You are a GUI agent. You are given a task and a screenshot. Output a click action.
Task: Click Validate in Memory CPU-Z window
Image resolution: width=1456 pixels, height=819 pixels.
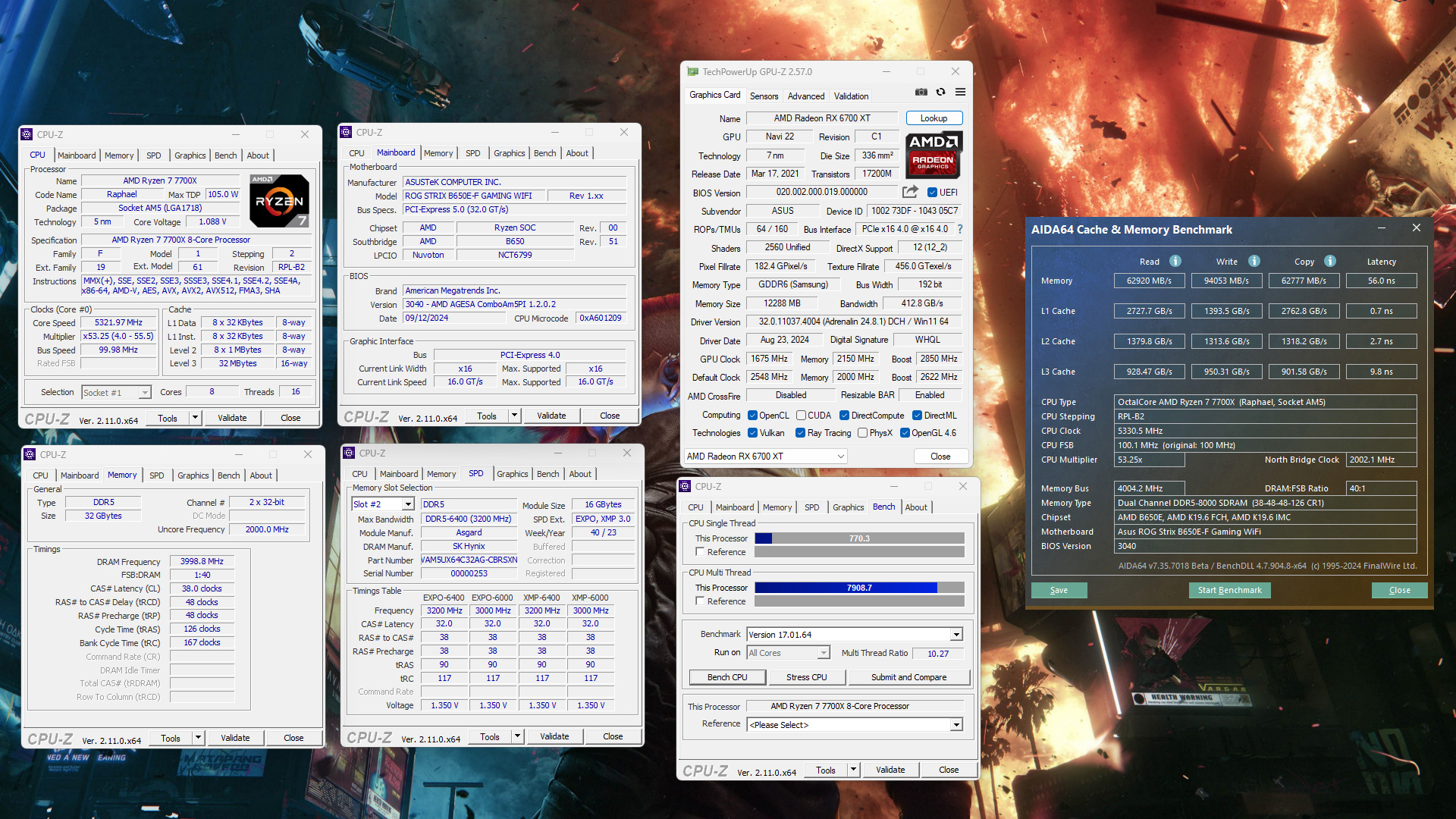[235, 738]
